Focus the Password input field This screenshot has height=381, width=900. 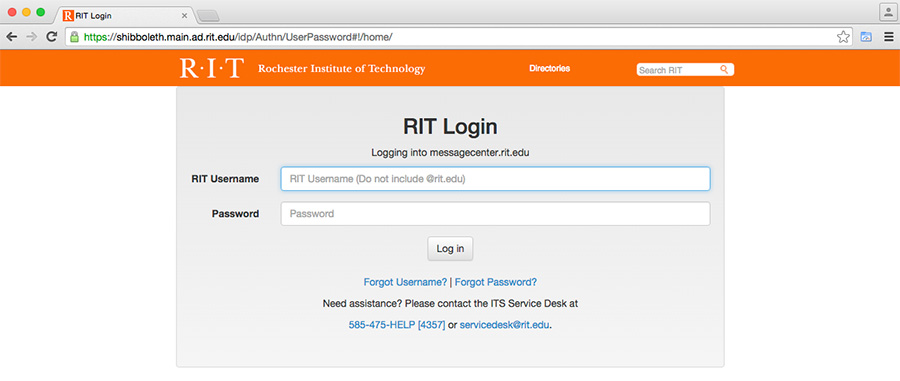495,213
